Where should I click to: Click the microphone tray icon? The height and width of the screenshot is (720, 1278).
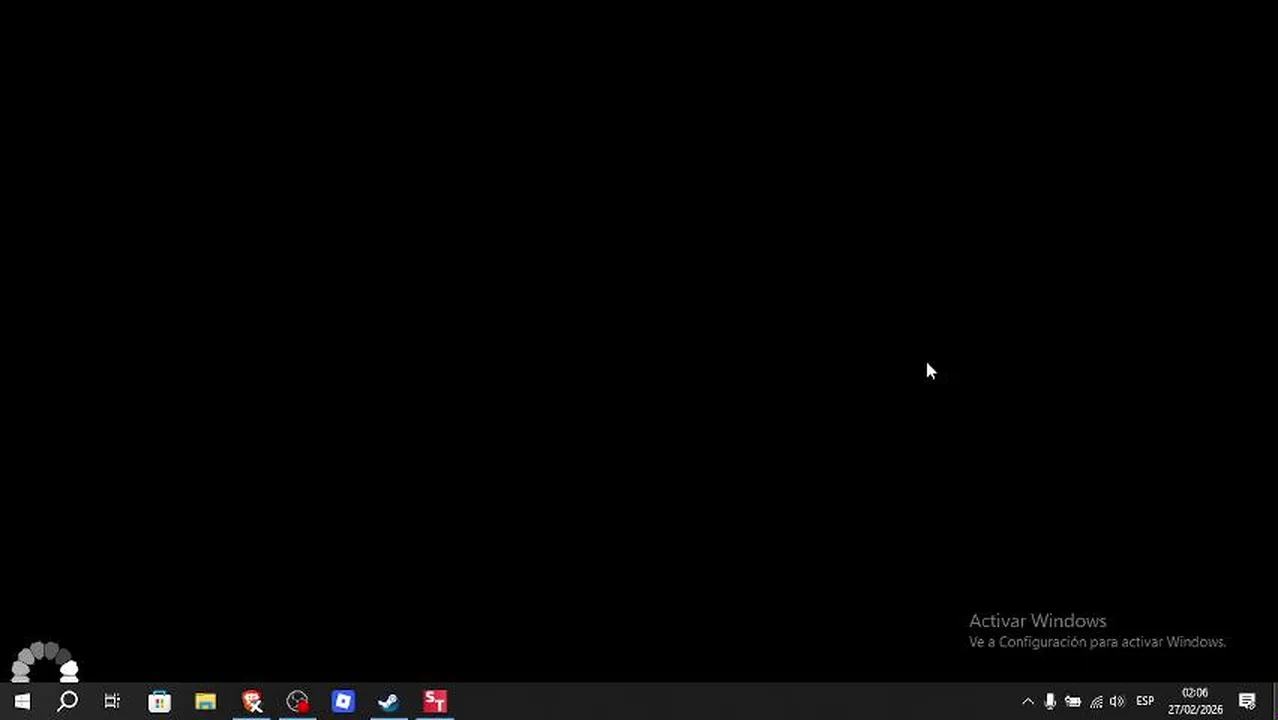point(1050,702)
